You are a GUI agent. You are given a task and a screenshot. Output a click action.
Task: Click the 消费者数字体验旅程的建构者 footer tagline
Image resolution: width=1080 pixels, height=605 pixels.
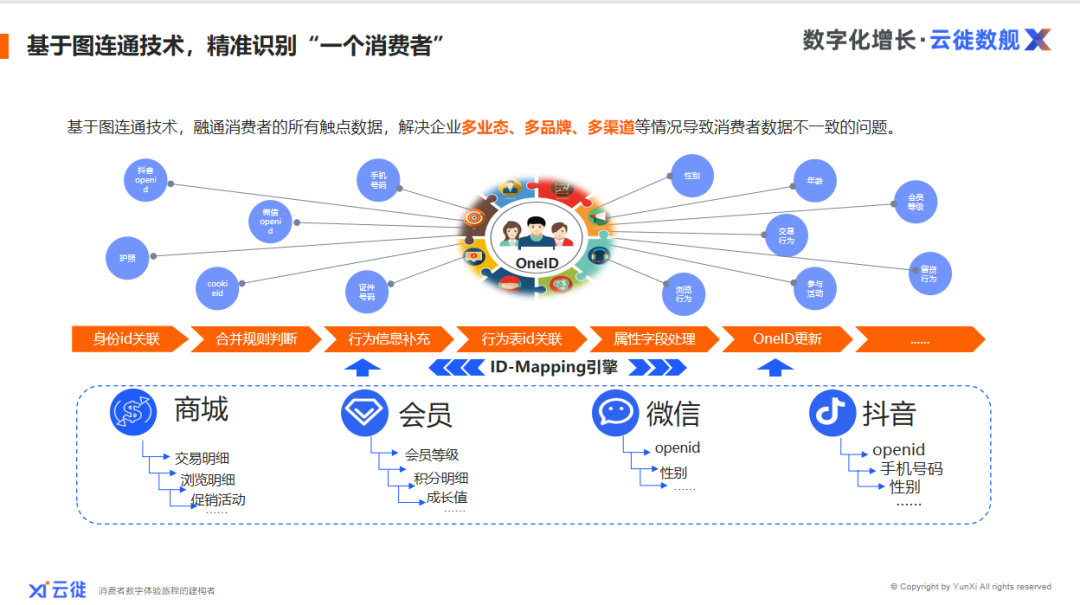coord(156,591)
